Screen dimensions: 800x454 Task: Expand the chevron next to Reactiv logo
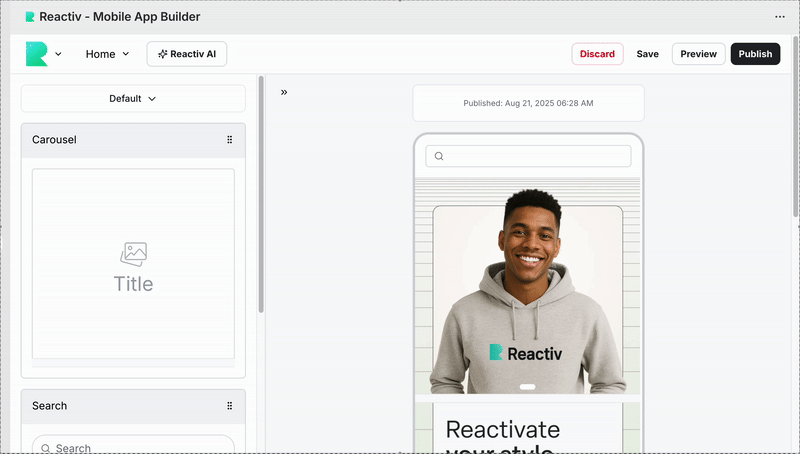[58, 54]
